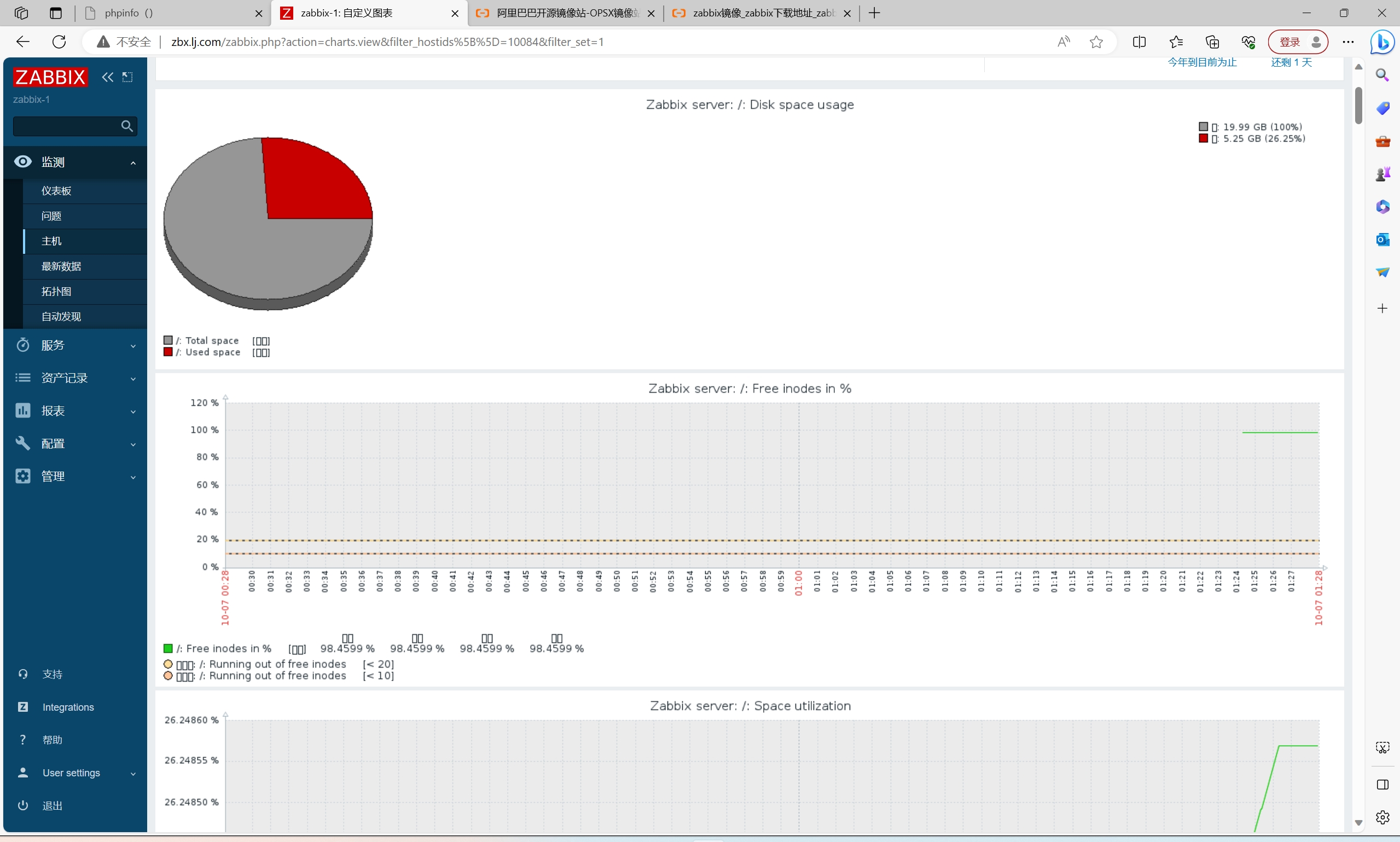Screen dimensions: 1400x842
Task: Switch to the phpinfo() browser tab
Action: pyautogui.click(x=170, y=13)
